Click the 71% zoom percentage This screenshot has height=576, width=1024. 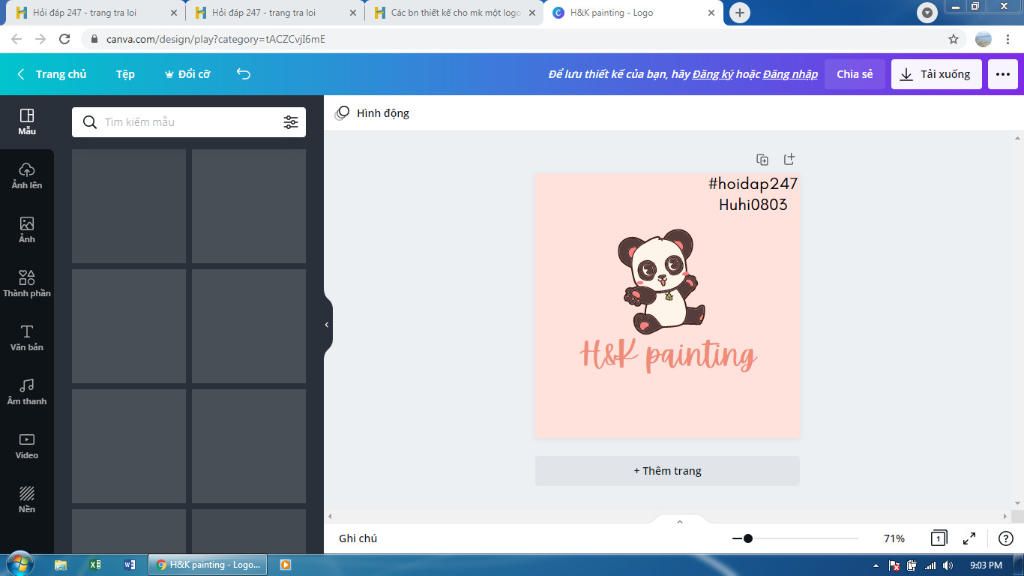894,538
